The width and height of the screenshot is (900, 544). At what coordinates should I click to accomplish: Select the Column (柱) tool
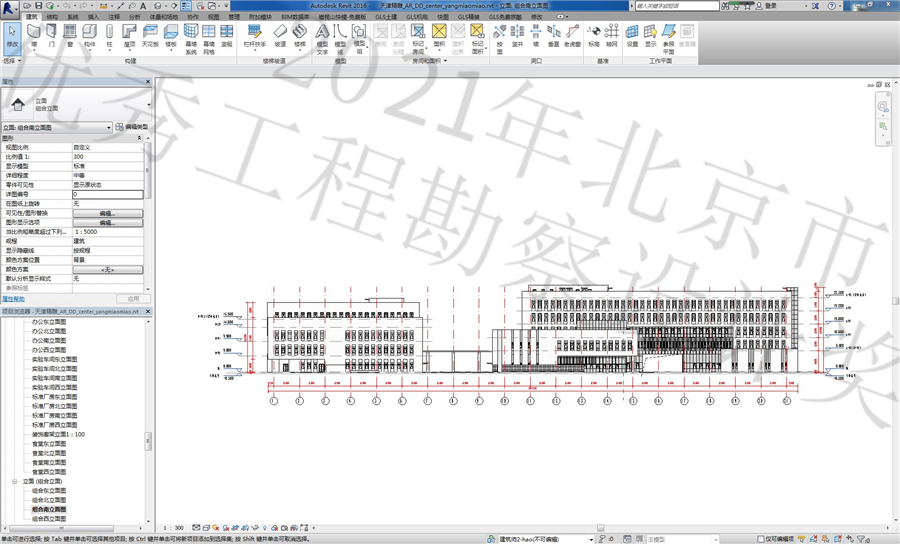pos(109,34)
